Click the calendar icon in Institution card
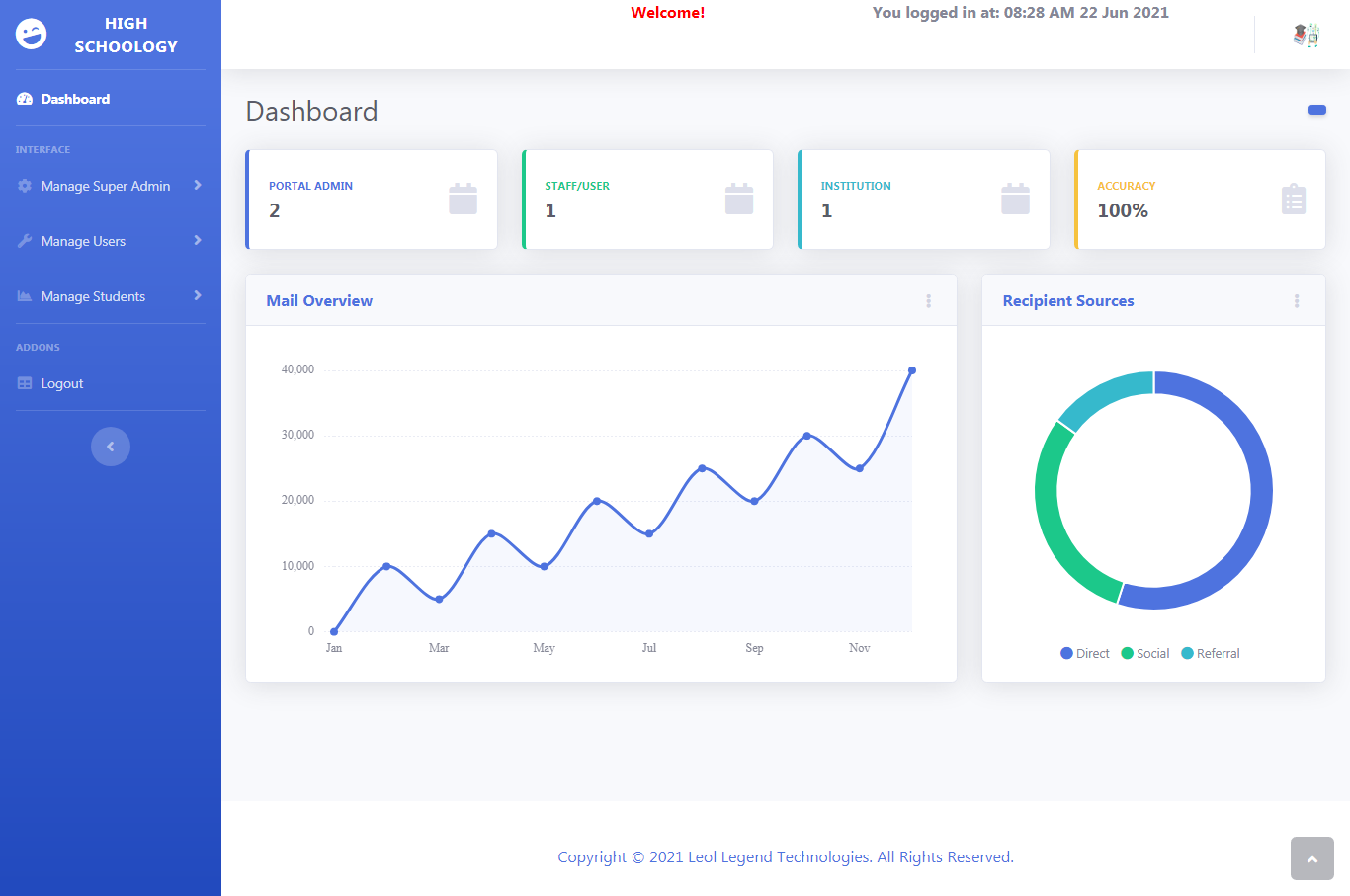Viewport: 1350px width, 896px height. click(1015, 199)
